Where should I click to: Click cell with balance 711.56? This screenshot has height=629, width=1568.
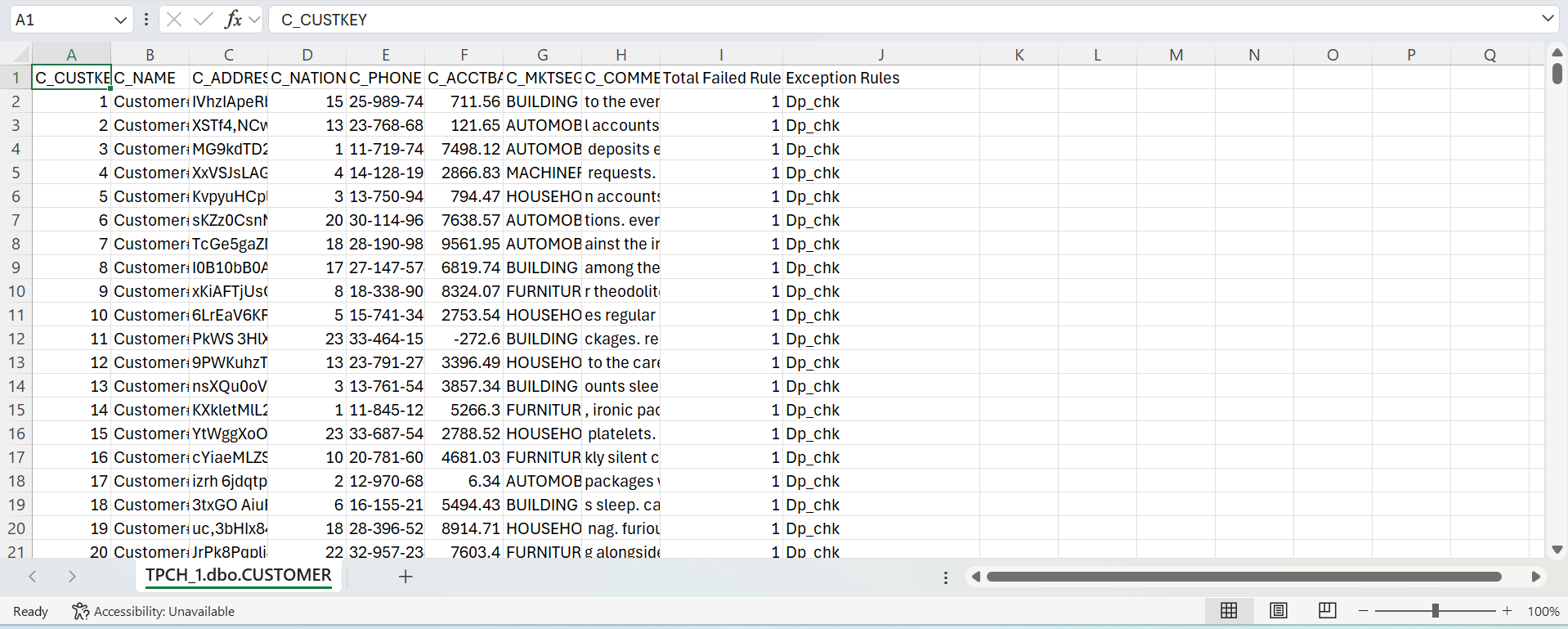[464, 101]
